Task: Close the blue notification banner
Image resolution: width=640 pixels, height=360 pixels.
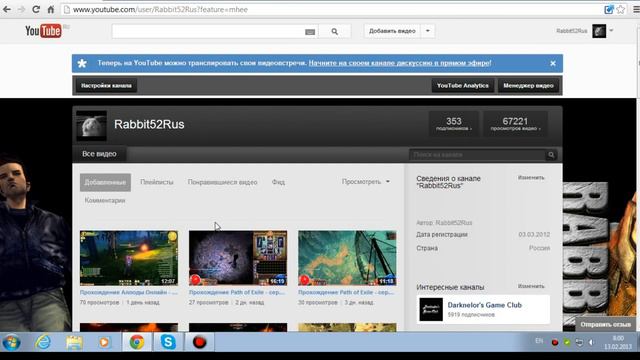Action: (553, 63)
